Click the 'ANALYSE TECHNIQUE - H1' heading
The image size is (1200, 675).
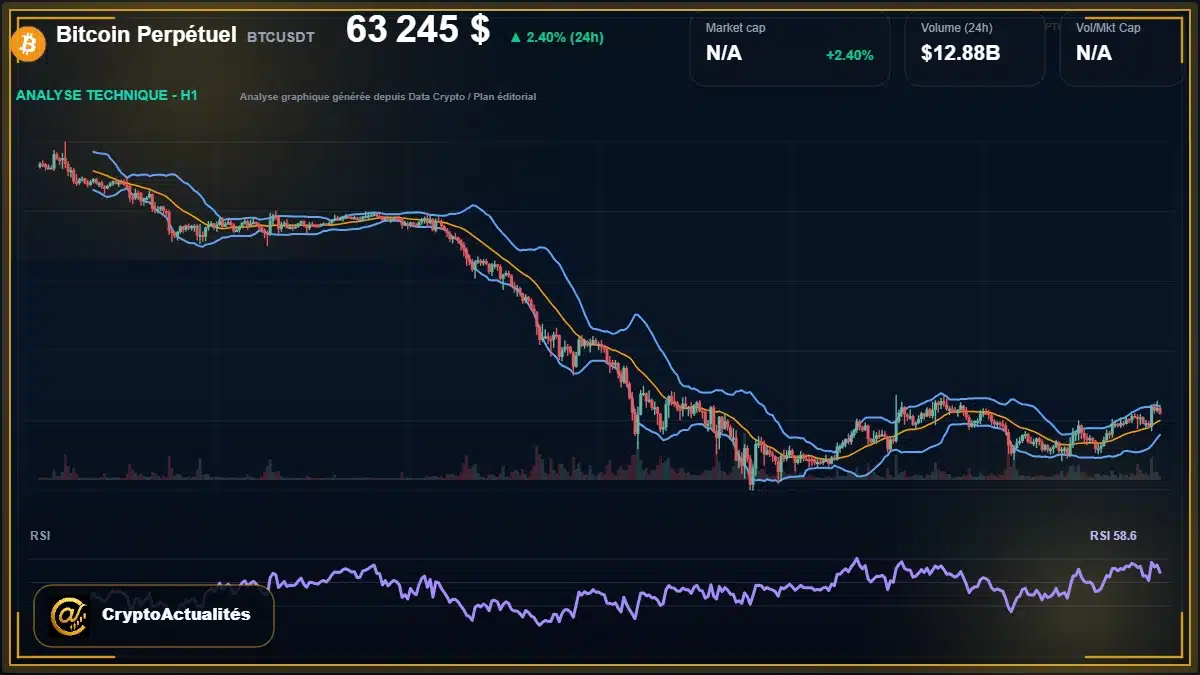pos(106,96)
